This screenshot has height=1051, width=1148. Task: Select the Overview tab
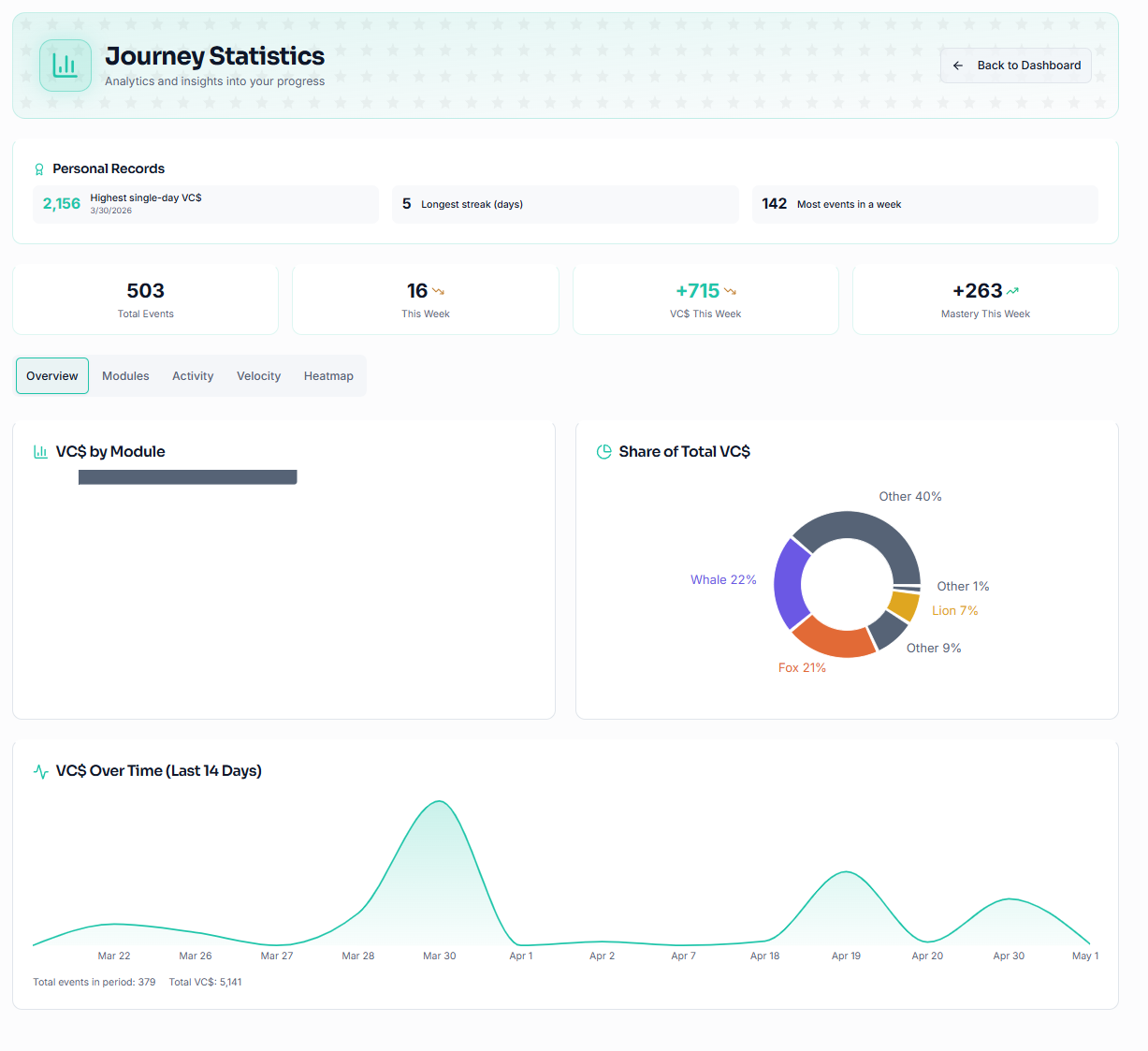pyautogui.click(x=52, y=376)
